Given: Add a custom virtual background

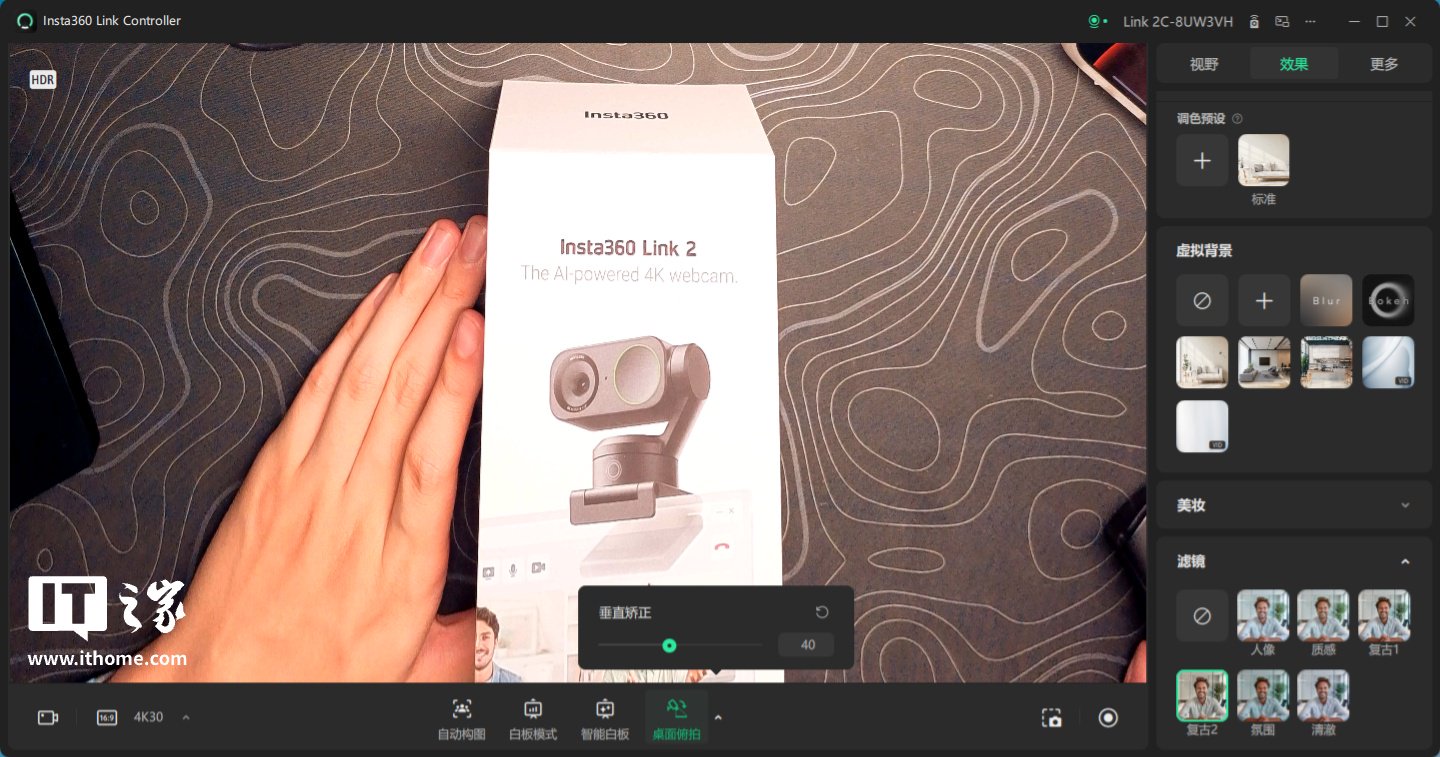Looking at the screenshot, I should tap(1264, 300).
